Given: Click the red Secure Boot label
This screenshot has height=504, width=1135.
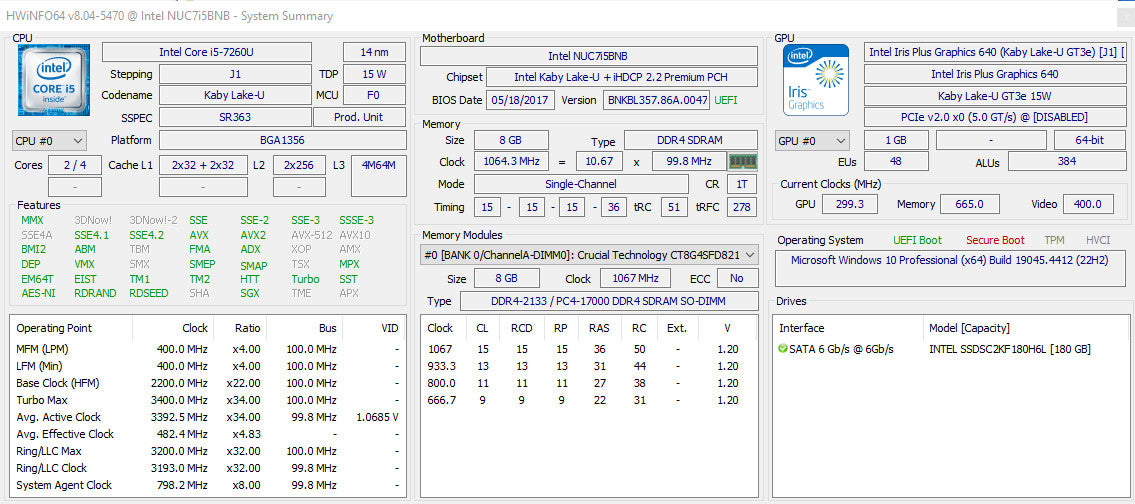Looking at the screenshot, I should pyautogui.click(x=995, y=240).
